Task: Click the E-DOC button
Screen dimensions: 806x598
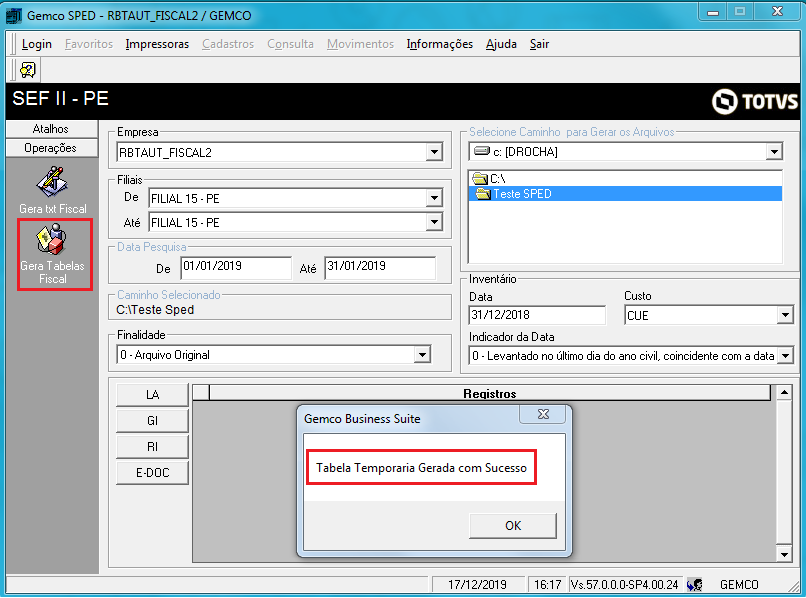Action: pos(152,473)
